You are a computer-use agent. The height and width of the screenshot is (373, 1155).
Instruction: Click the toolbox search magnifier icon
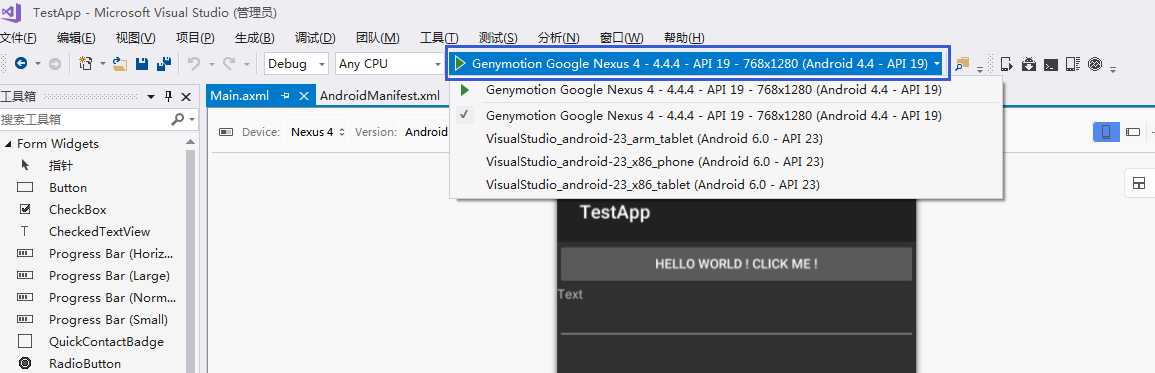[x=177, y=119]
